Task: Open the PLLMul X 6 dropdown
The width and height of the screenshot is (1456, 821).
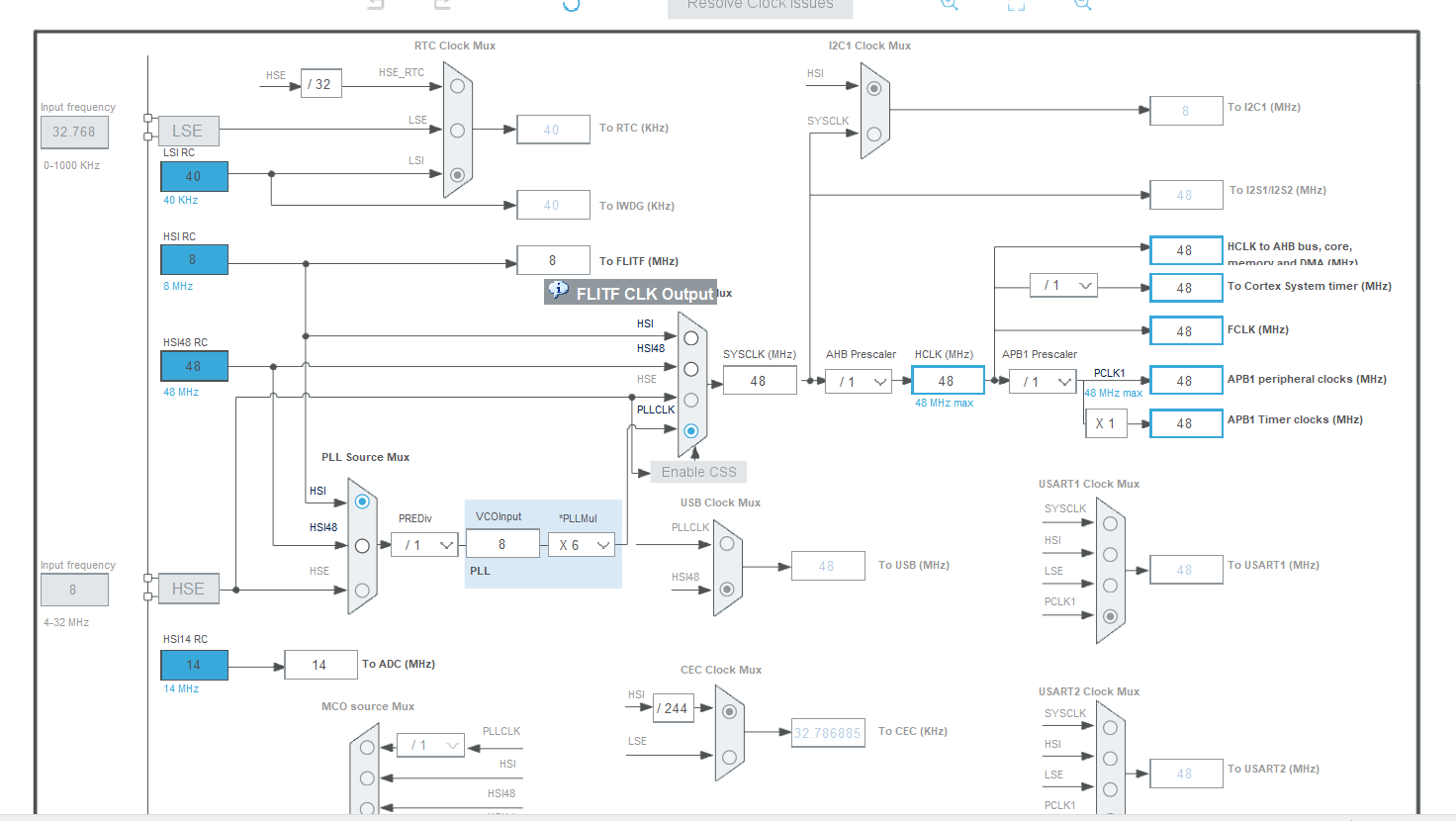Action: point(582,545)
